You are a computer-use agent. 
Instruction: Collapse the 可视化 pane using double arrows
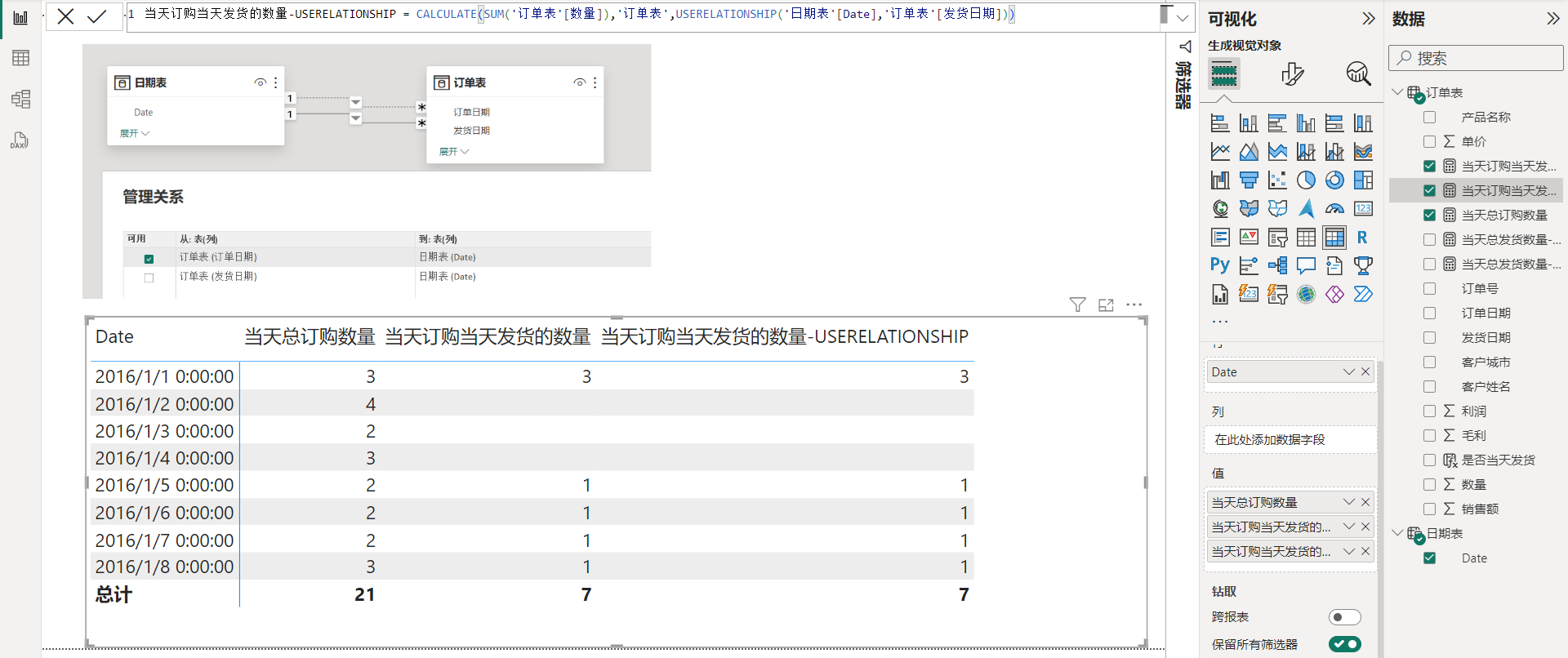tap(1369, 19)
